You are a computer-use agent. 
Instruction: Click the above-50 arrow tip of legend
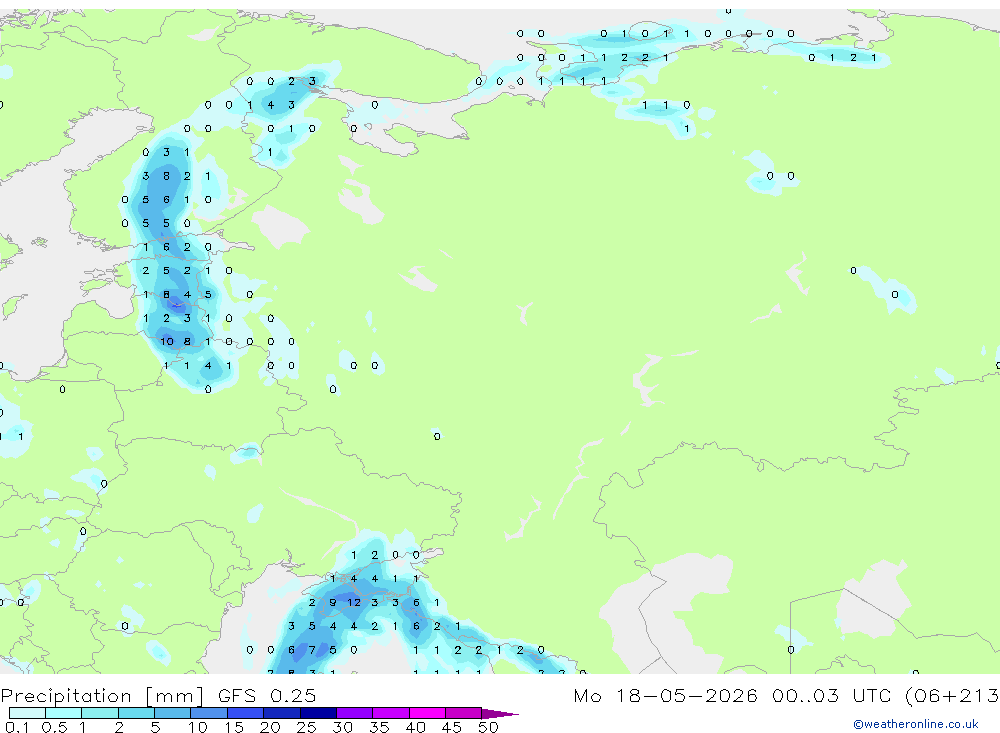501,713
